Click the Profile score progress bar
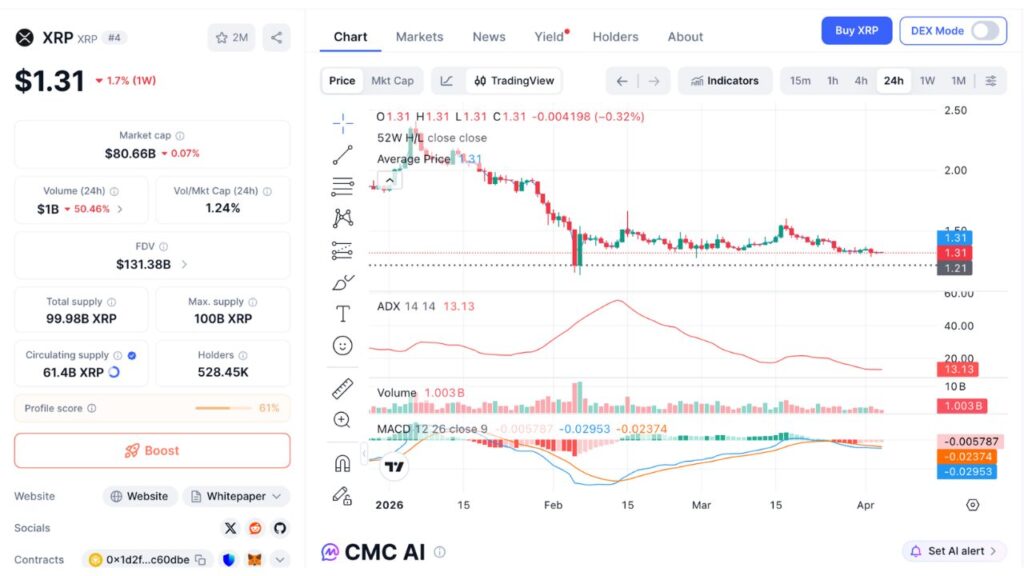The image size is (1024, 576). [x=222, y=408]
